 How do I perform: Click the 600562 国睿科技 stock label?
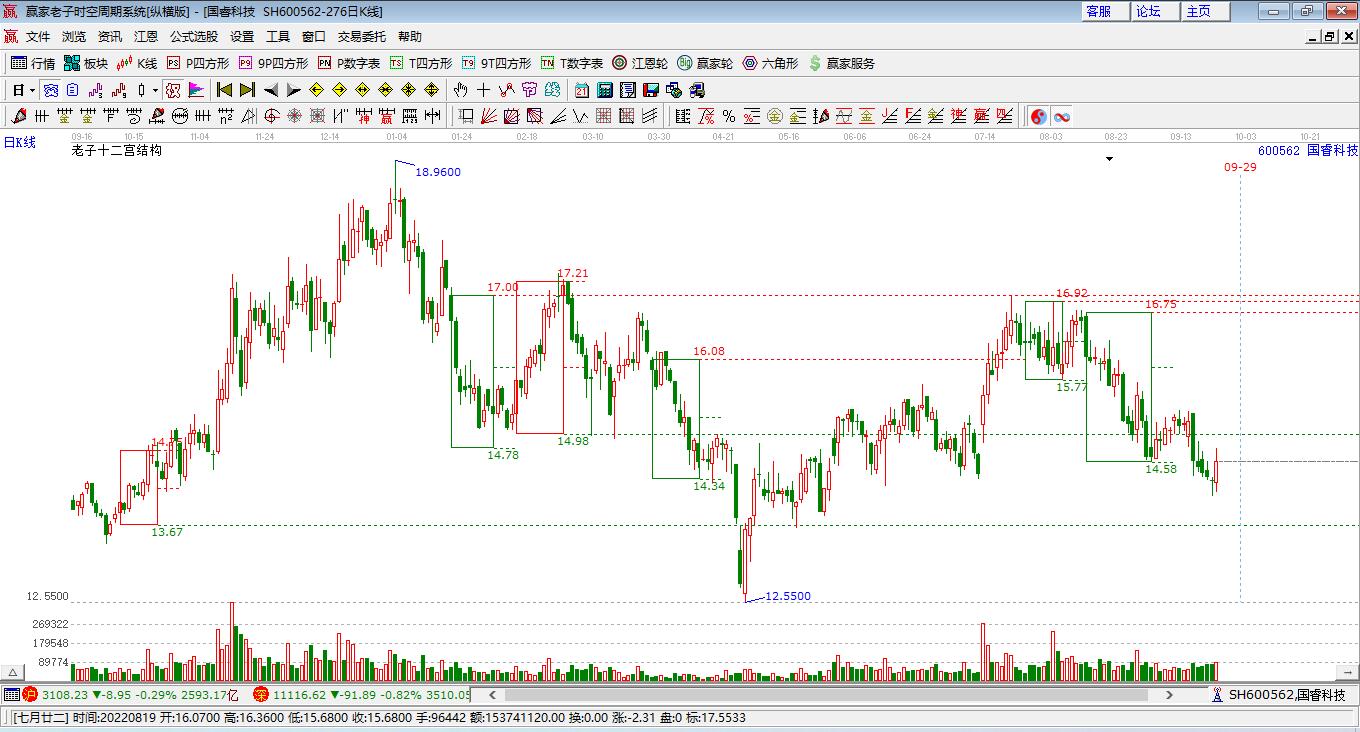pyautogui.click(x=1308, y=151)
